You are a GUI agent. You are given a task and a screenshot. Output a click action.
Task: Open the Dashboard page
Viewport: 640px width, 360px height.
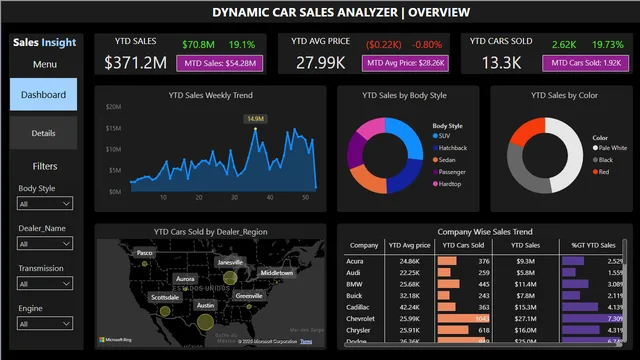click(x=43, y=94)
